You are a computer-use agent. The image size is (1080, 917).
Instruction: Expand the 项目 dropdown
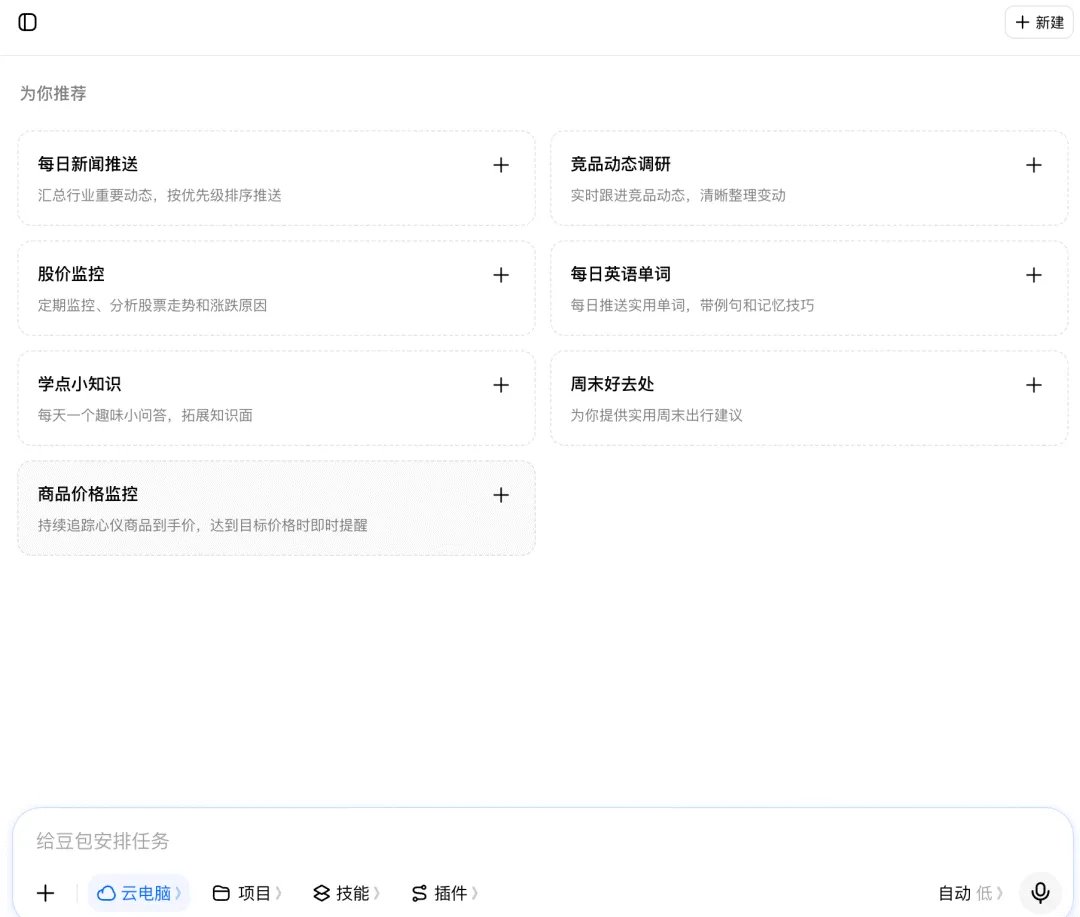pos(247,893)
